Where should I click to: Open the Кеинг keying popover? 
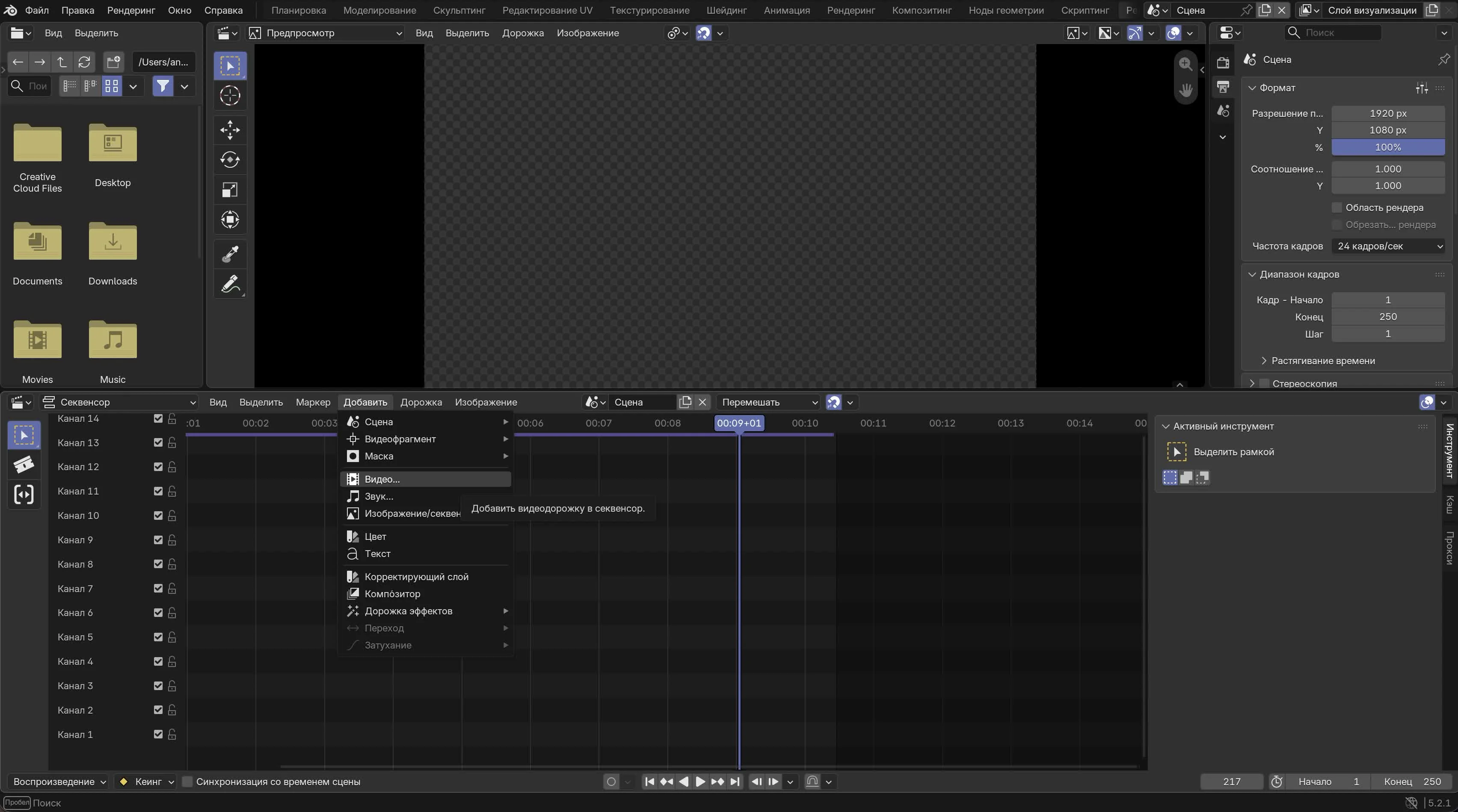coord(146,782)
